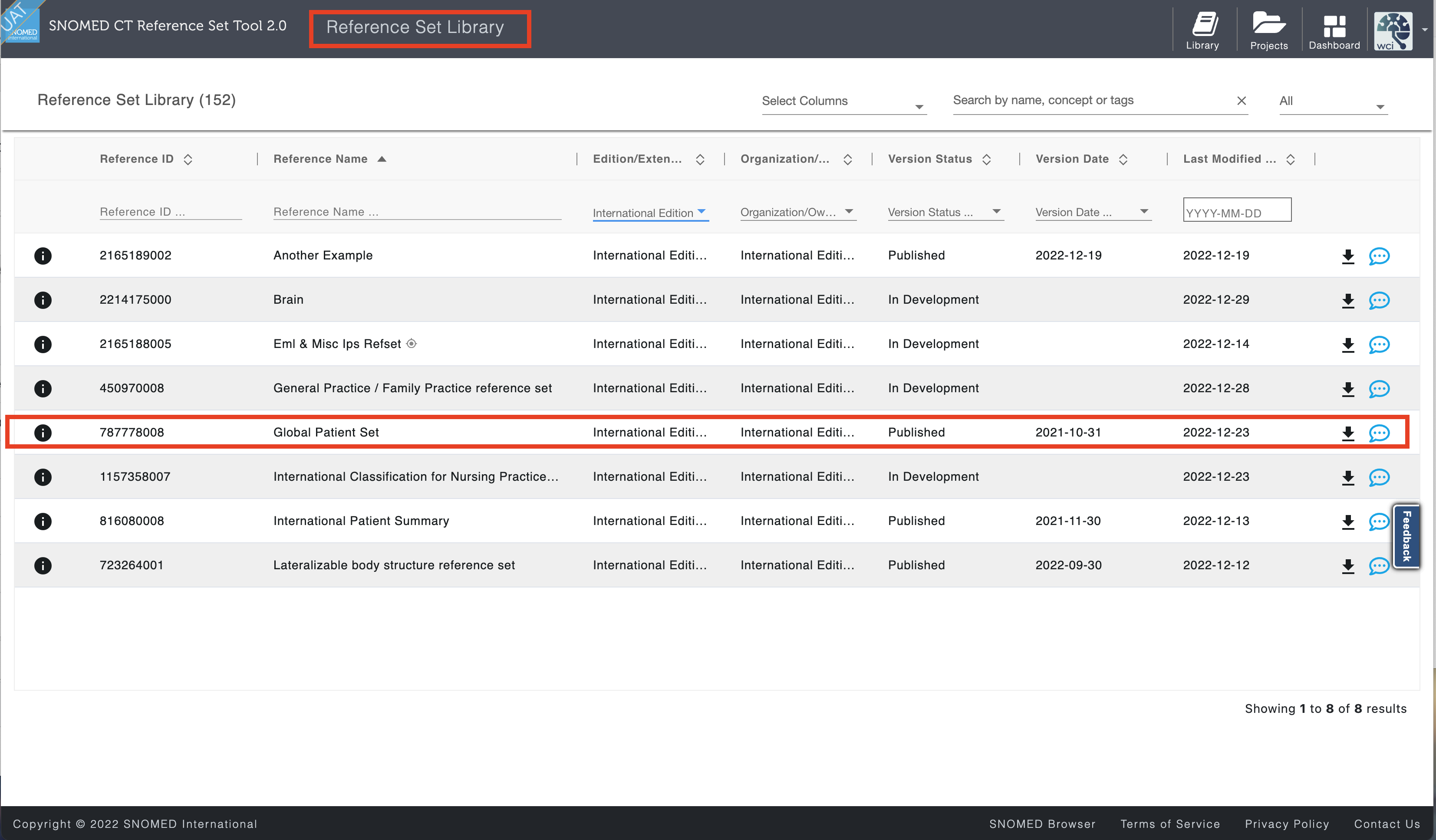1436x840 pixels.
Task: Open the Feedback side tab
Action: tap(1406, 536)
